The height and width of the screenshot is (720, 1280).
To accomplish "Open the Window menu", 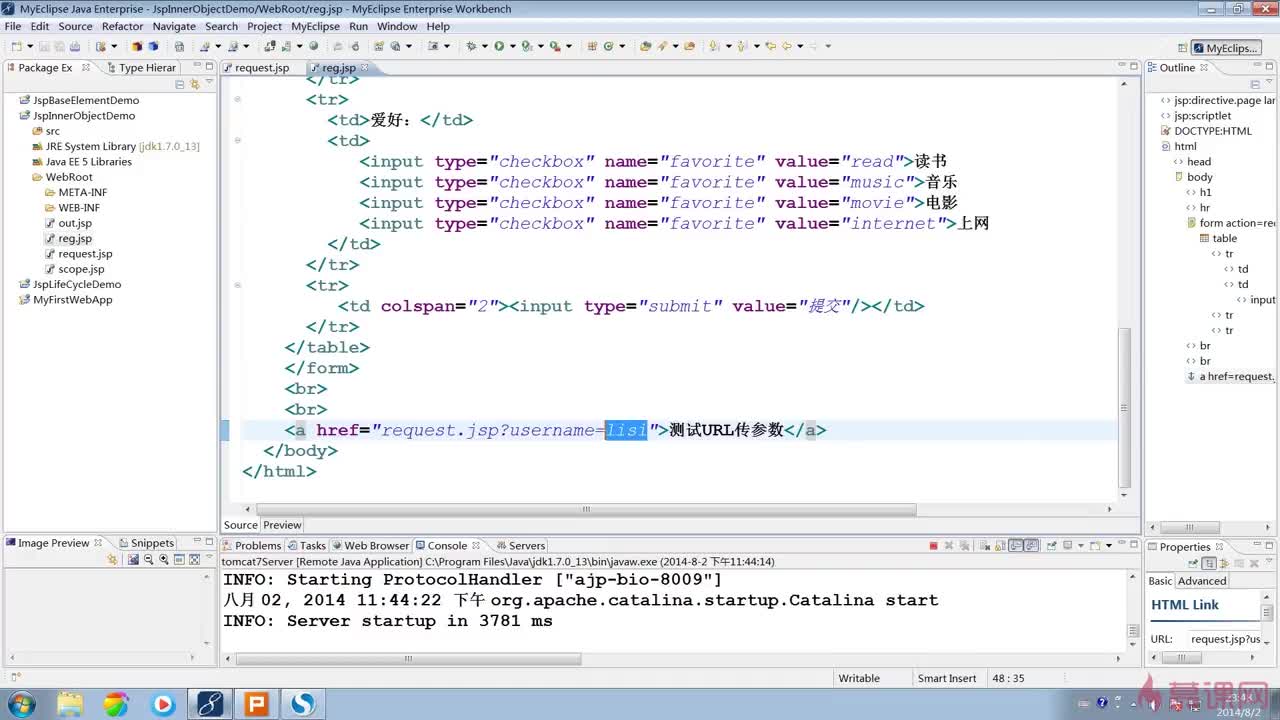I will [x=397, y=26].
